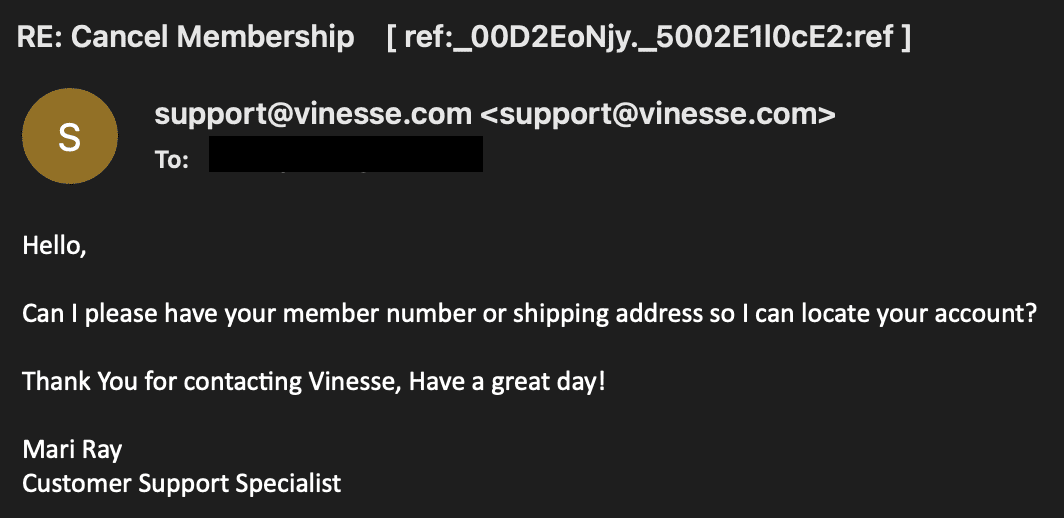Select the sender name support@vinesse.com

click(313, 115)
